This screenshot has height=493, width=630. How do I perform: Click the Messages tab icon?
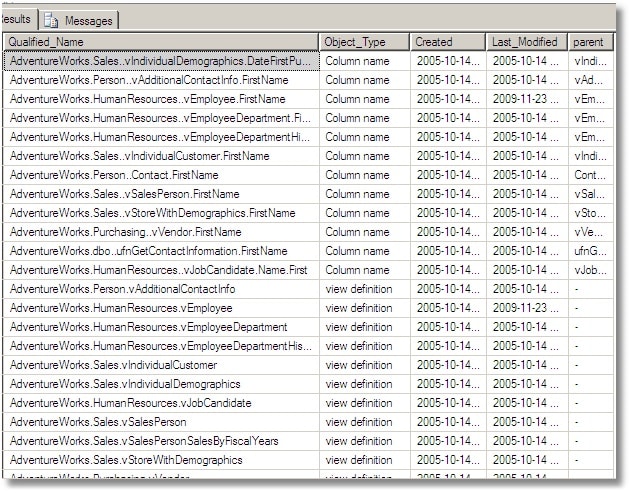point(51,20)
